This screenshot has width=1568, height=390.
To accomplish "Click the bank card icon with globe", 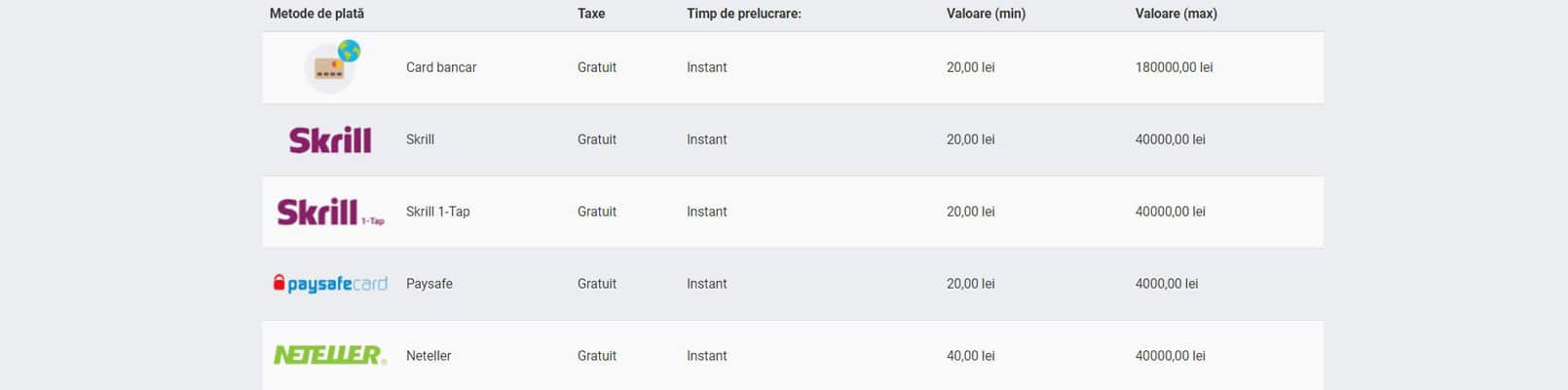I will [332, 66].
